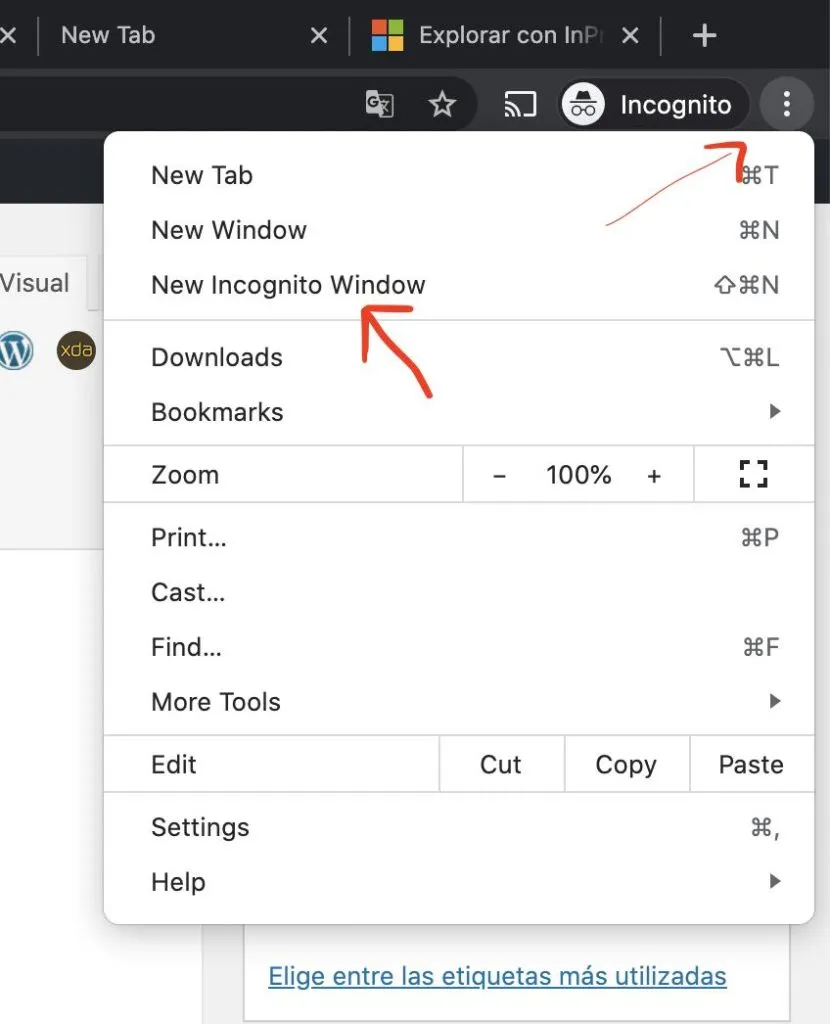Click the Cast icon in the toolbar
The image size is (830, 1024).
tap(519, 103)
